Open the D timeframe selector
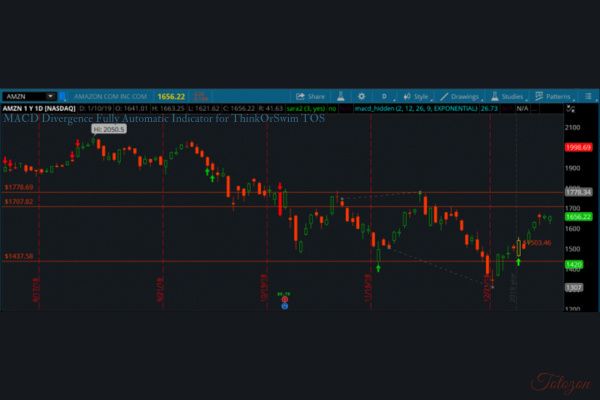 pos(385,96)
